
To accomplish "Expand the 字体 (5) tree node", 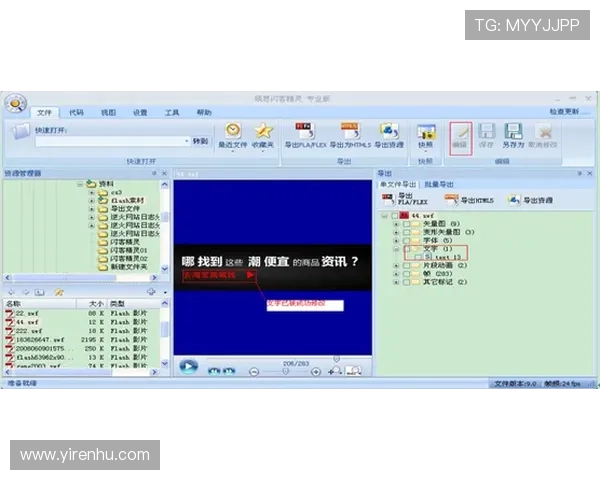I will click(x=397, y=240).
